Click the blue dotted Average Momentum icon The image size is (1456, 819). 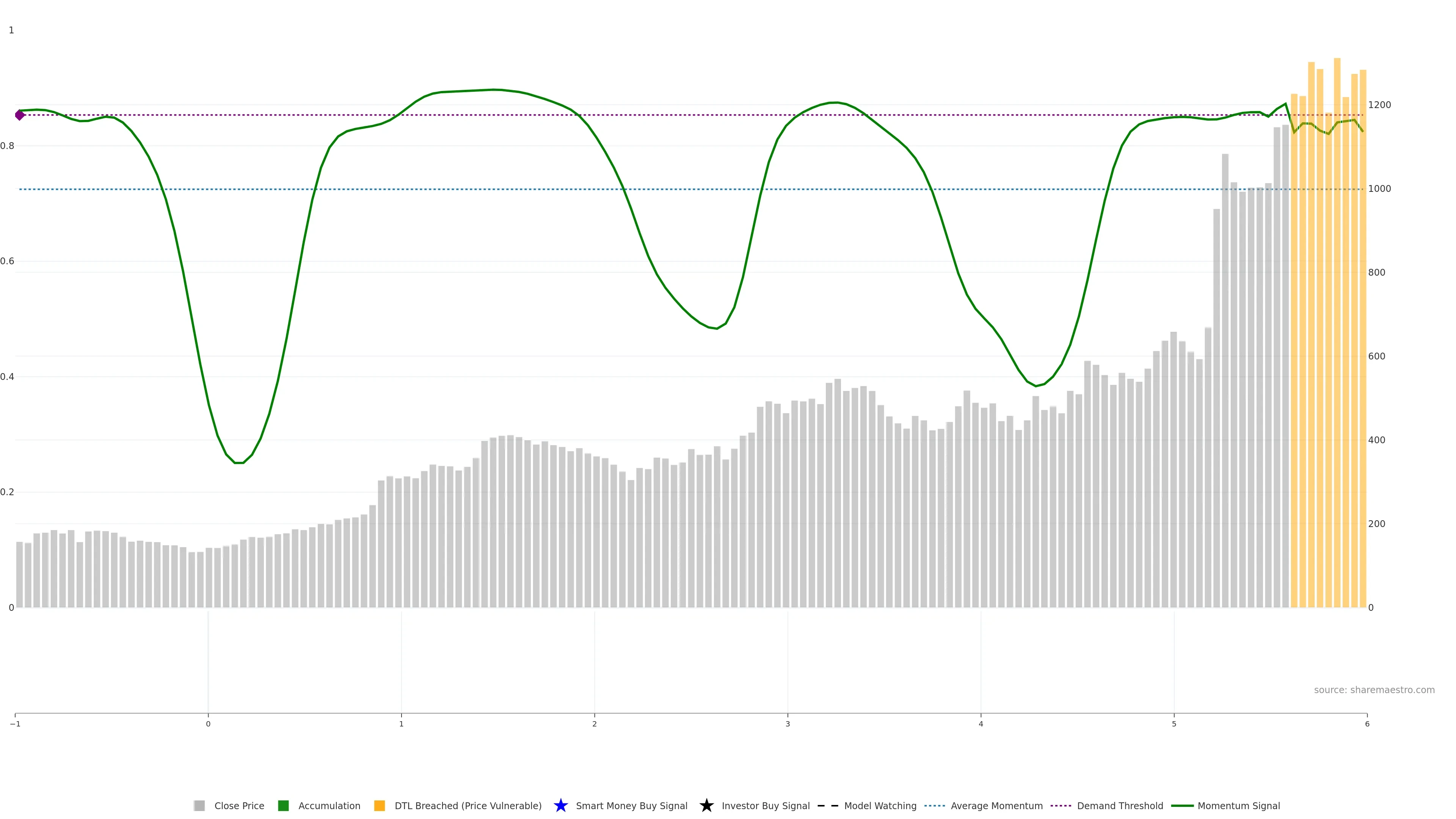(x=935, y=805)
